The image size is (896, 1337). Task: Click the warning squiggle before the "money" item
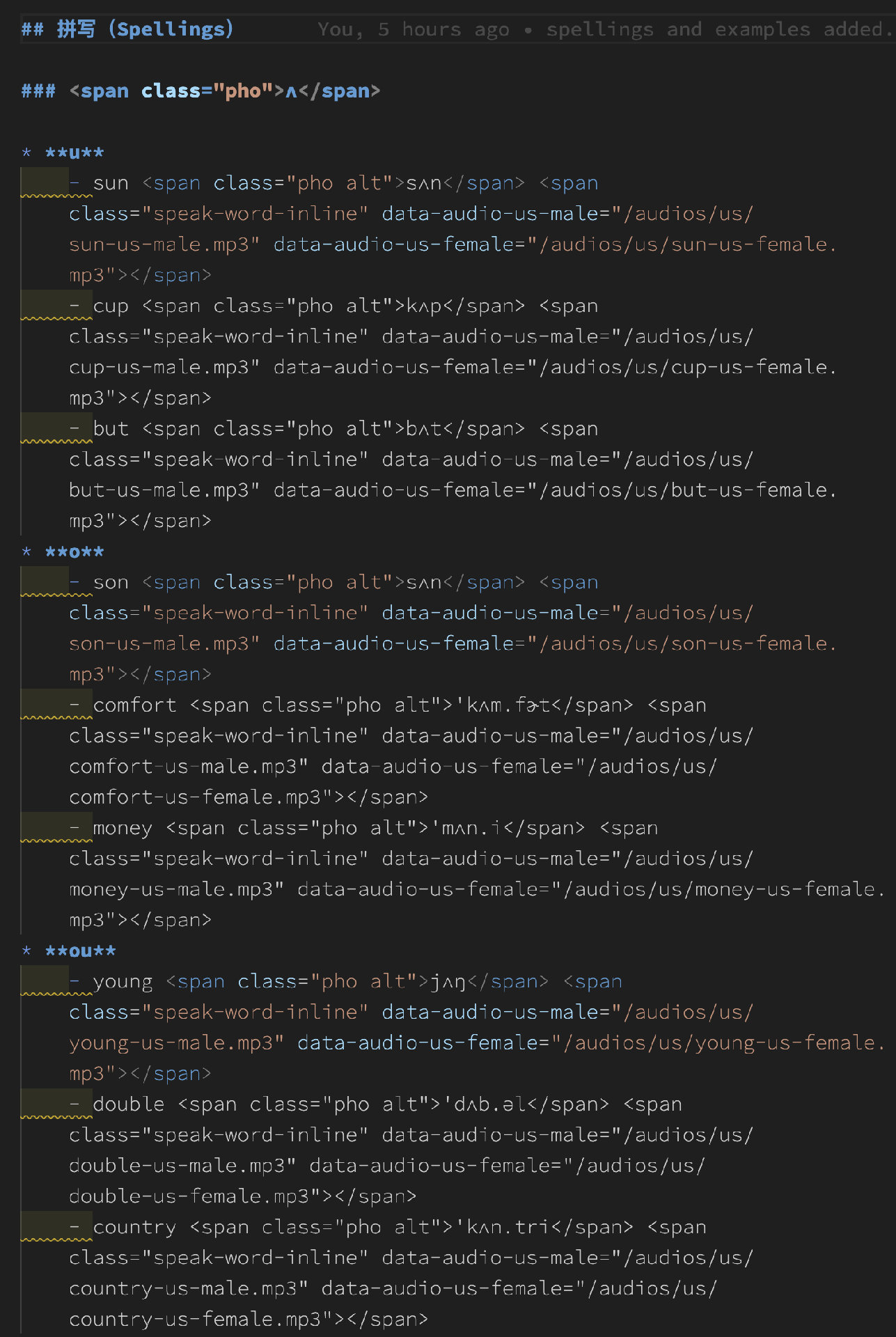click(x=56, y=840)
